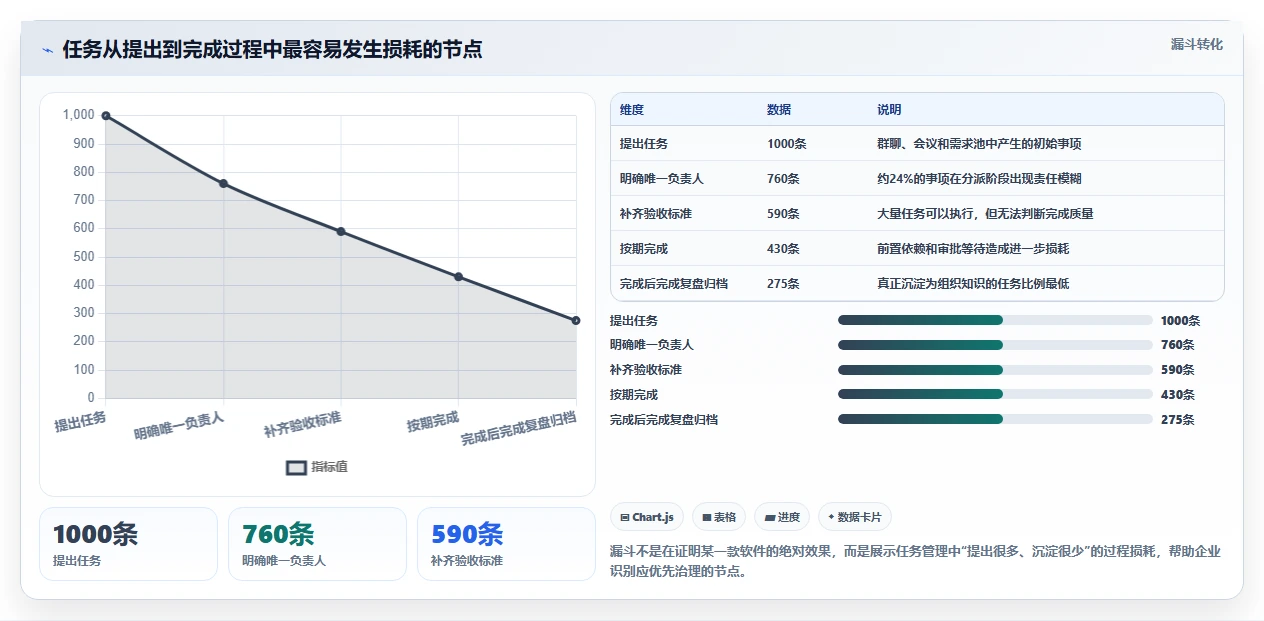The width and height of the screenshot is (1264, 621).
Task: Click the 430条 value beside progress bar
Action: [1177, 395]
